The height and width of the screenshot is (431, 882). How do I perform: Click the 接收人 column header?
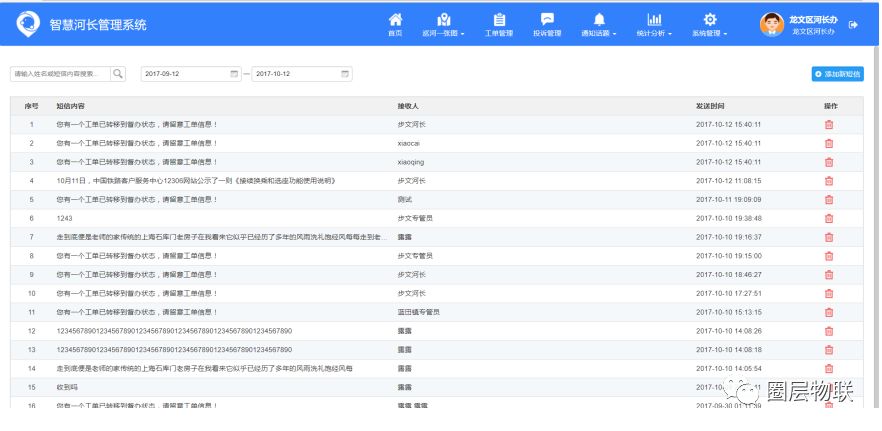coord(408,106)
